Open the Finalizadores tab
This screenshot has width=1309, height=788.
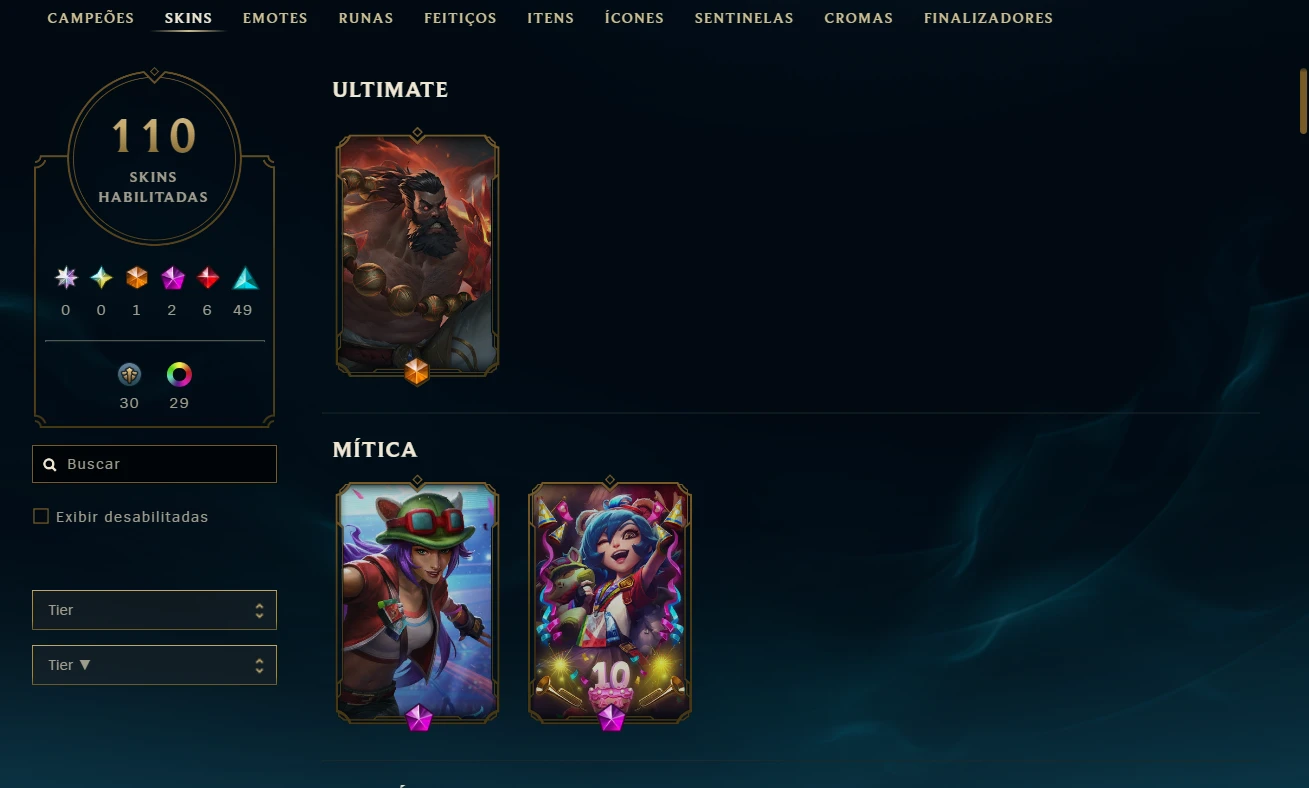click(x=988, y=18)
